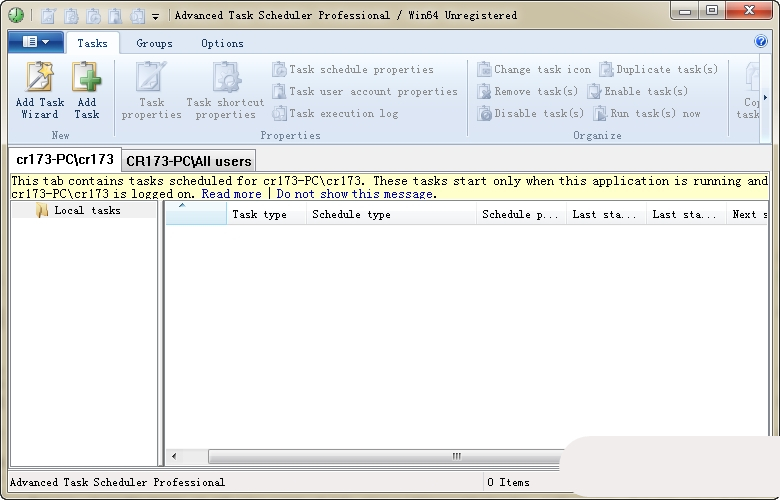Click quick access task user account icon
Viewport: 780px width, 500px height.
pos(115,15)
